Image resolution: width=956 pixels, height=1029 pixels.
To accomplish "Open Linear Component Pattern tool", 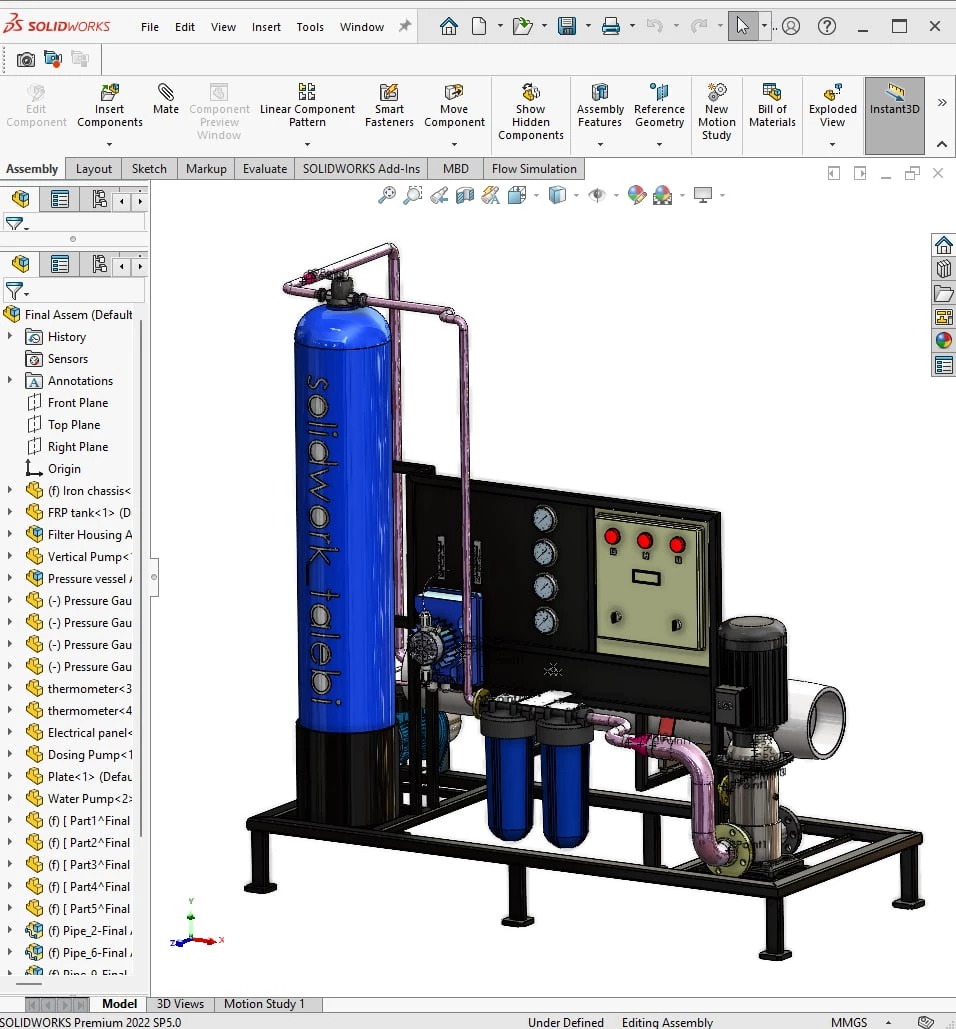I will point(307,105).
